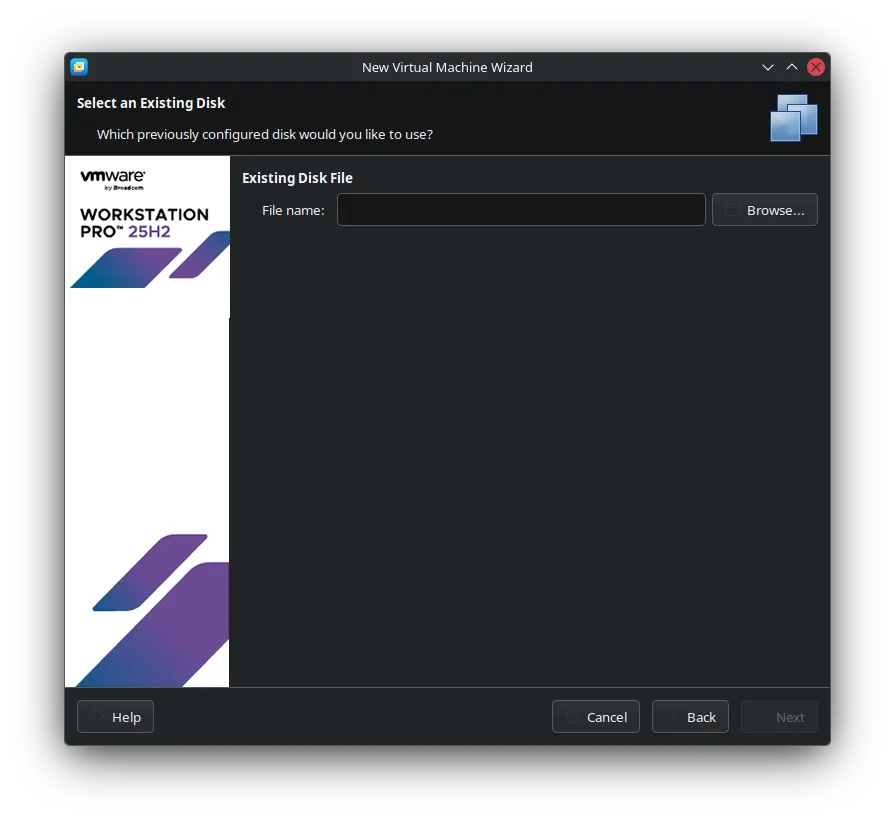The width and height of the screenshot is (895, 822).
Task: Cancel the New Virtual Machine Wizard
Action: click(x=596, y=717)
